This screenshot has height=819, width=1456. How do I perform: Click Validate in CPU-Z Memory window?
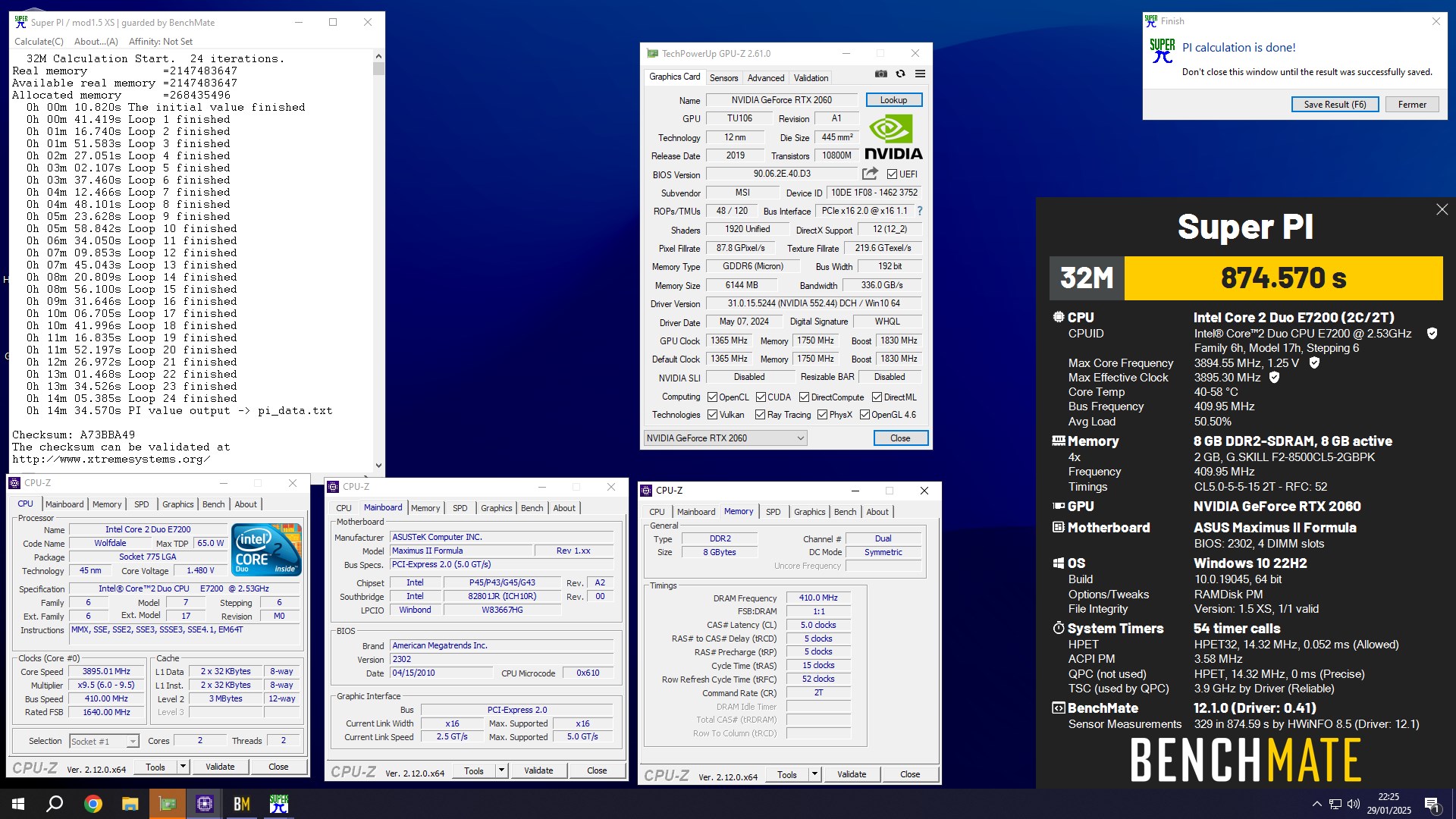click(x=852, y=774)
